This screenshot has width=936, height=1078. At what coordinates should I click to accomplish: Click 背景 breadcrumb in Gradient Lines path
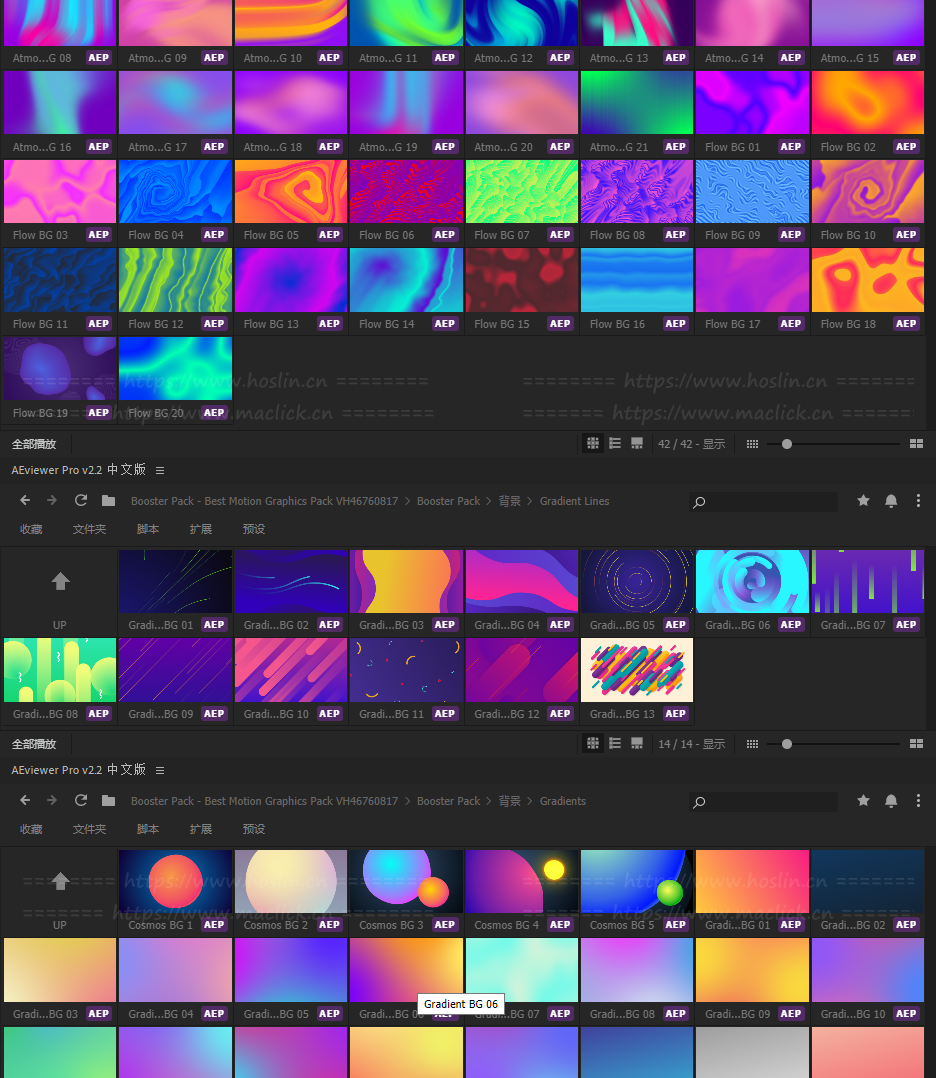(510, 500)
